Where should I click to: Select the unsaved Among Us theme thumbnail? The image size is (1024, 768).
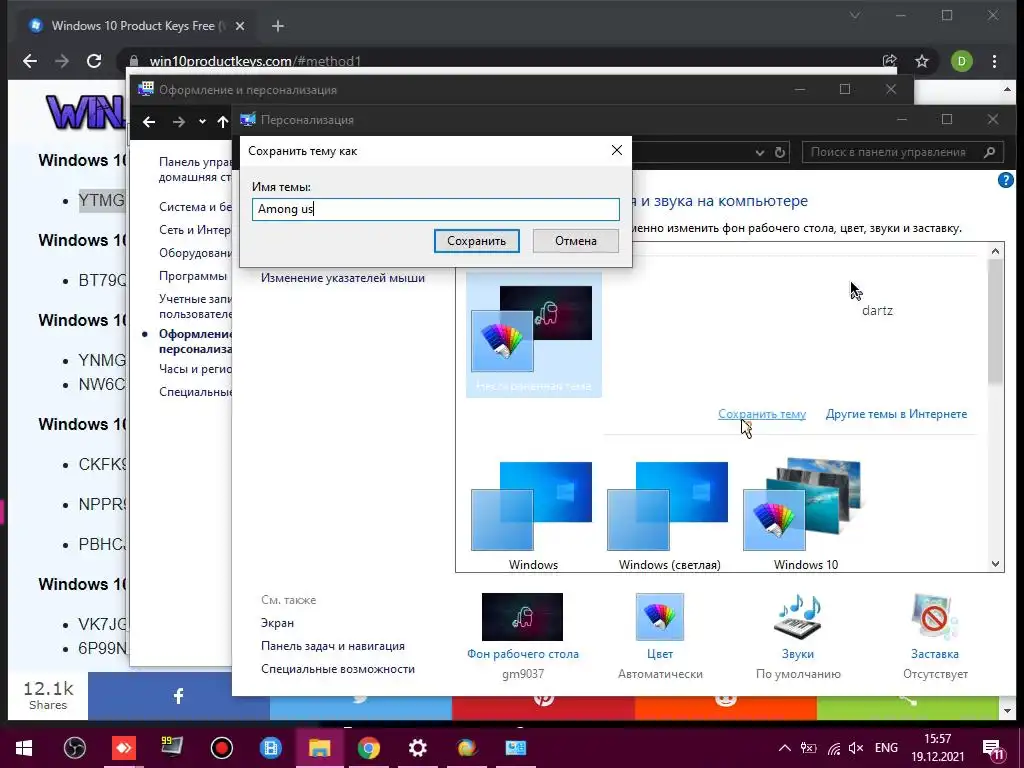[x=534, y=334]
